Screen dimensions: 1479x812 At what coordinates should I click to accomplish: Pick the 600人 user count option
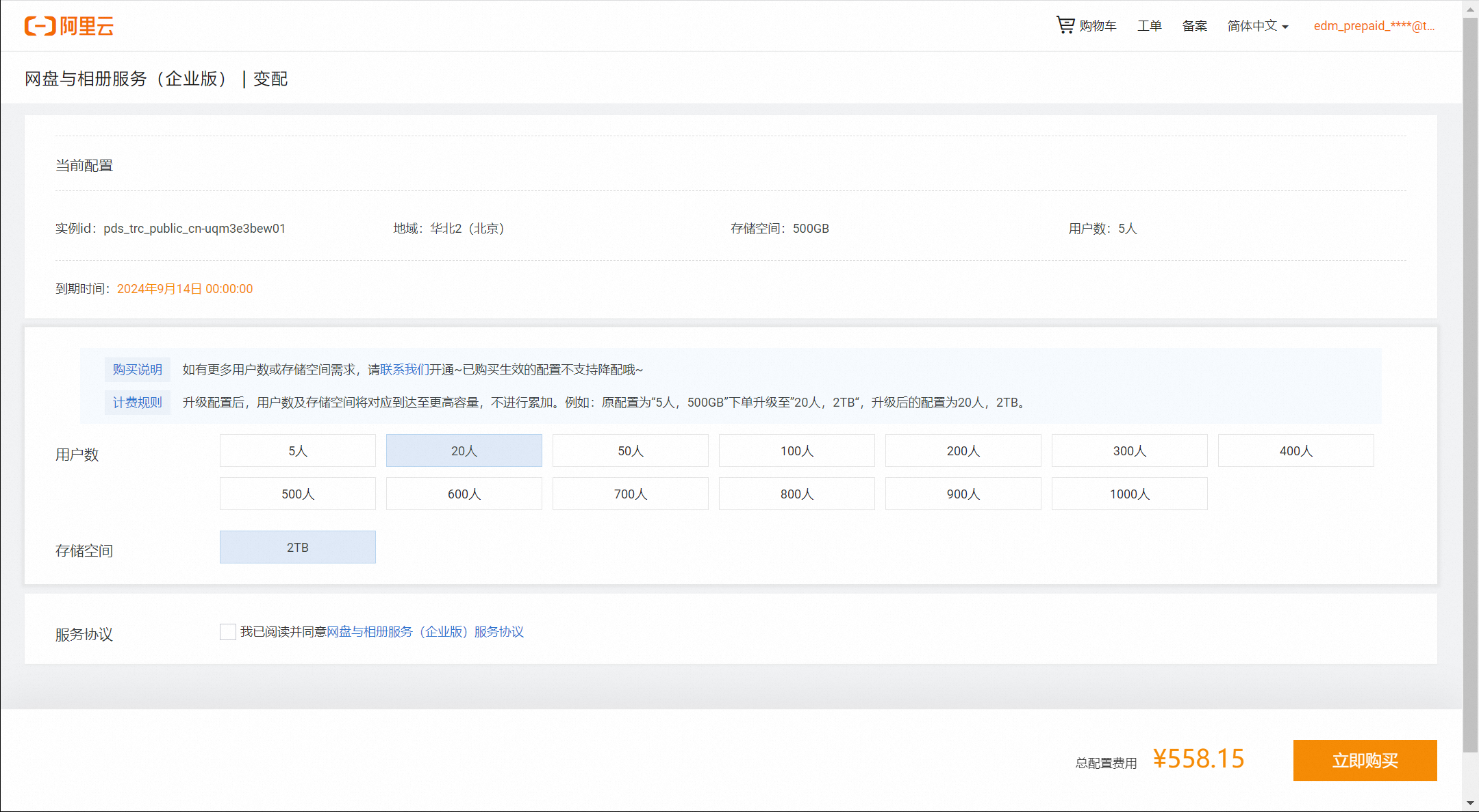point(464,494)
